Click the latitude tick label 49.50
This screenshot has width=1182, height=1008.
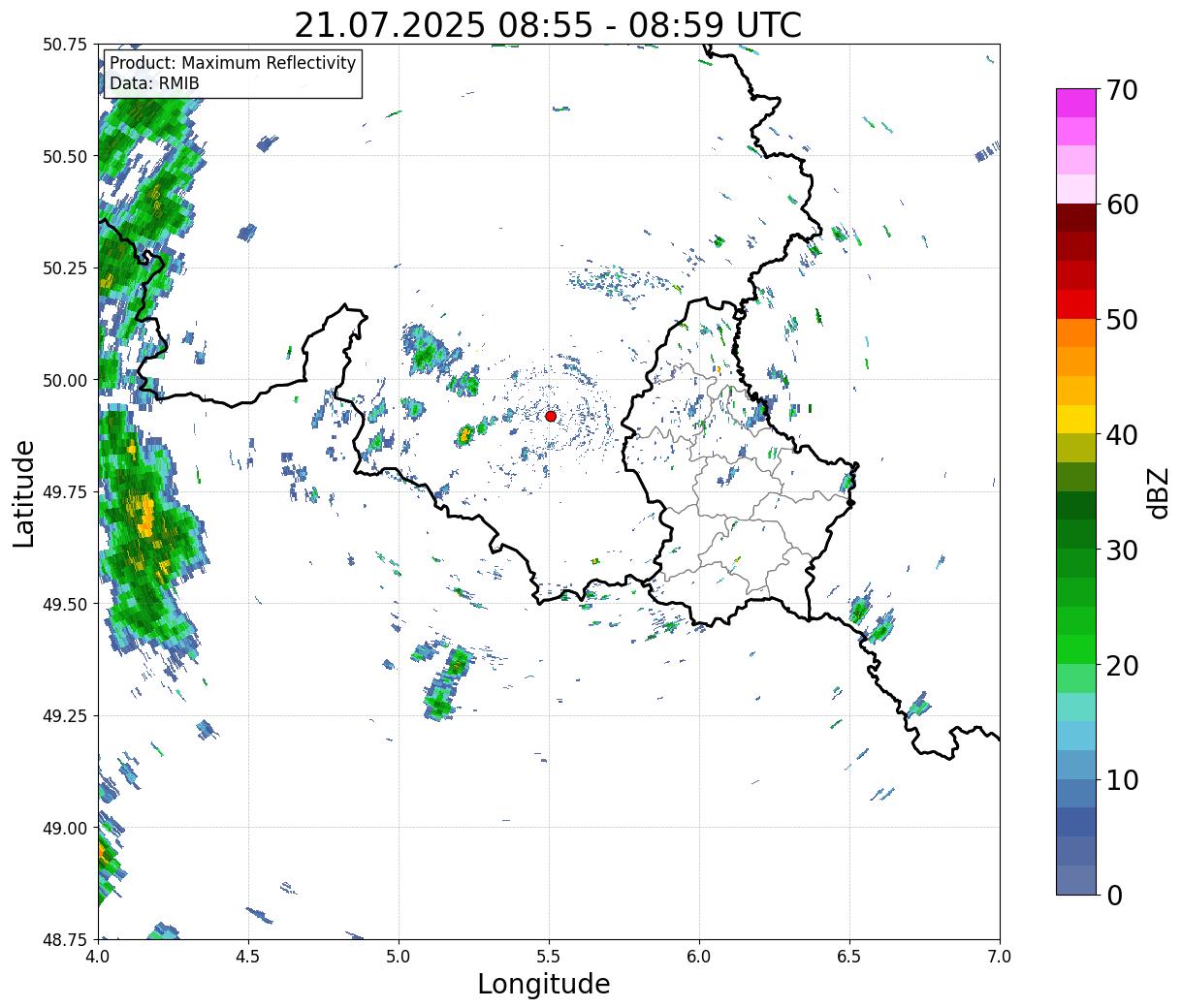pyautogui.click(x=65, y=604)
